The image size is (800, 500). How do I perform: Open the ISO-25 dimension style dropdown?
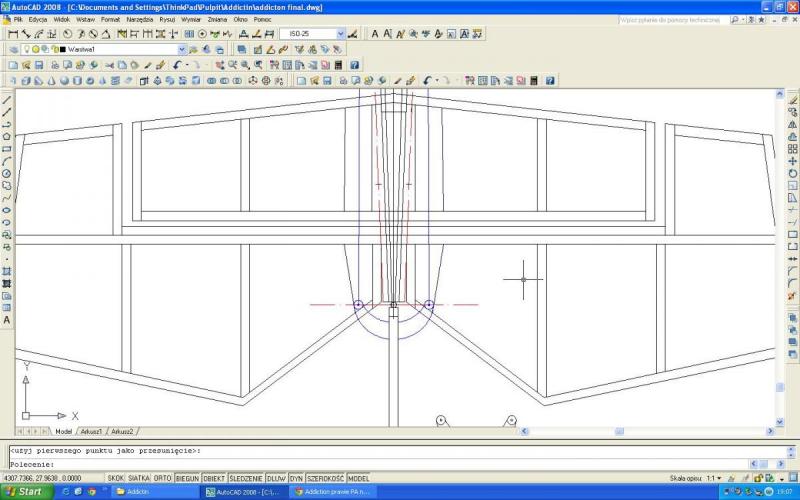click(340, 34)
